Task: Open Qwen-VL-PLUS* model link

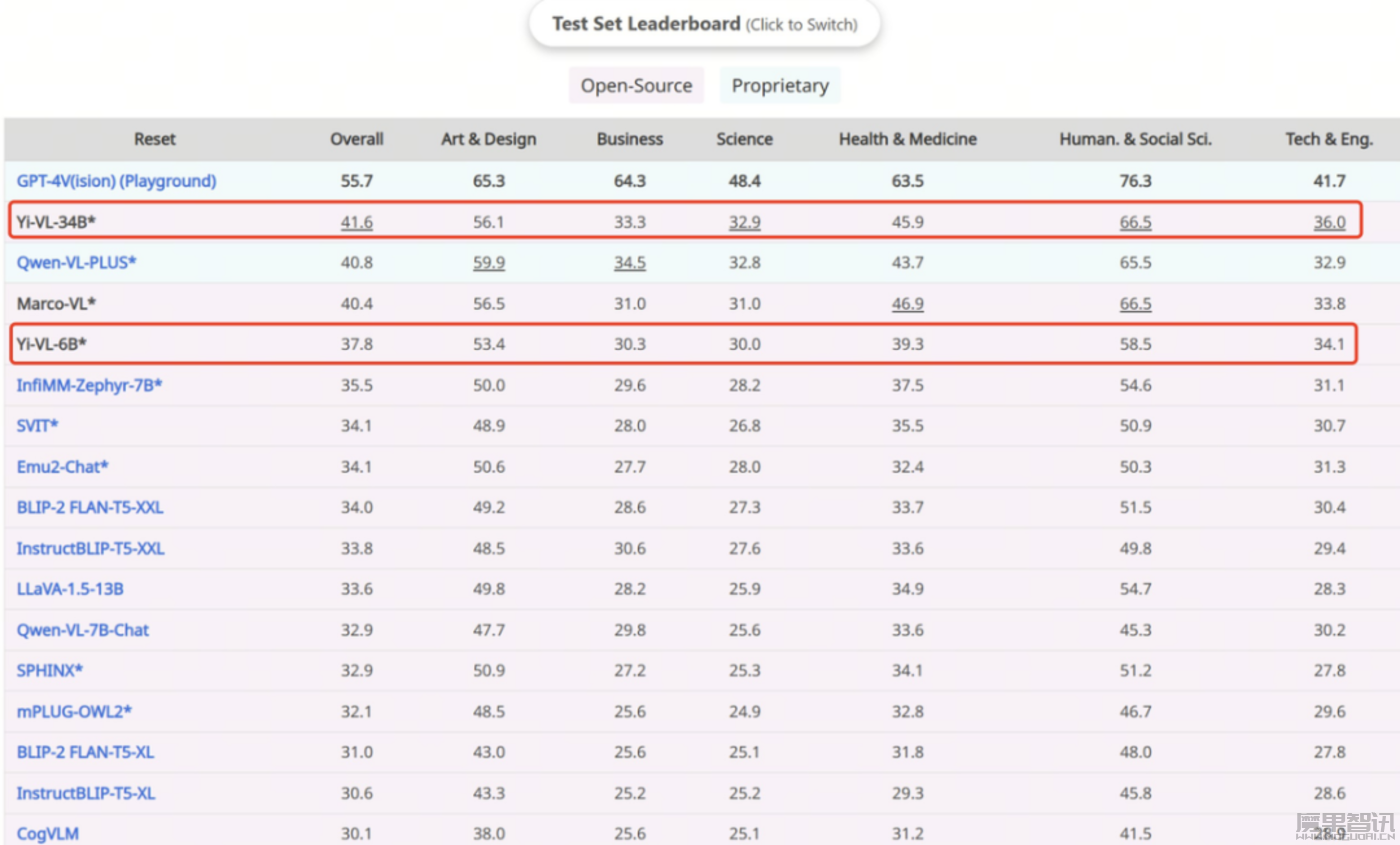Action: 77,263
